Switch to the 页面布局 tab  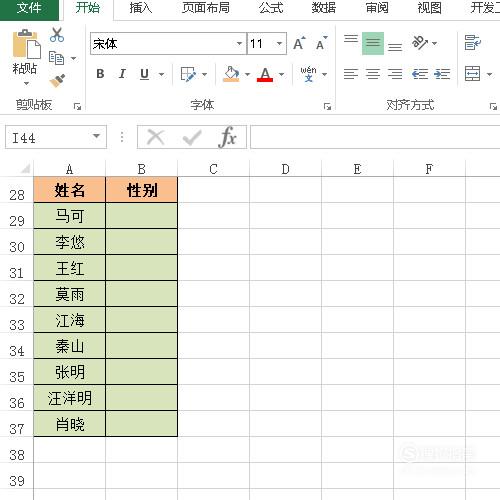pos(206,8)
